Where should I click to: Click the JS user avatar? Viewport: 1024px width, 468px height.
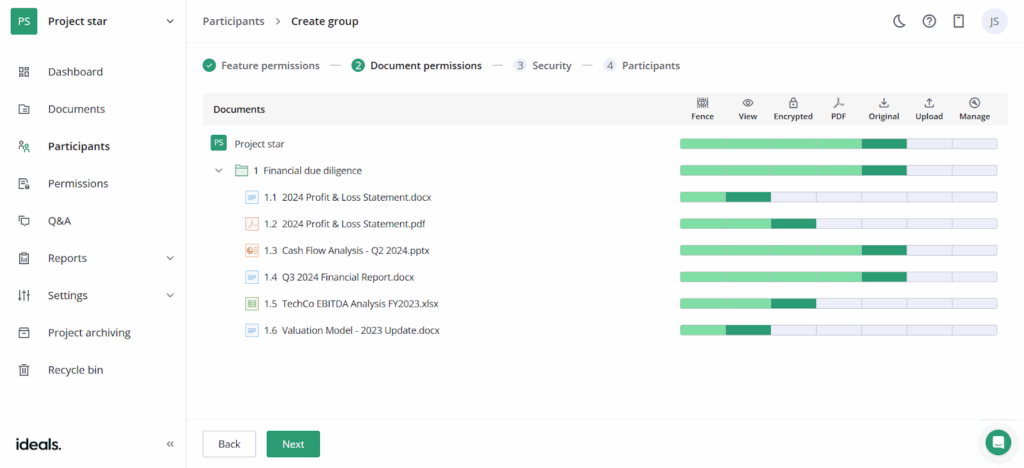[x=994, y=21]
